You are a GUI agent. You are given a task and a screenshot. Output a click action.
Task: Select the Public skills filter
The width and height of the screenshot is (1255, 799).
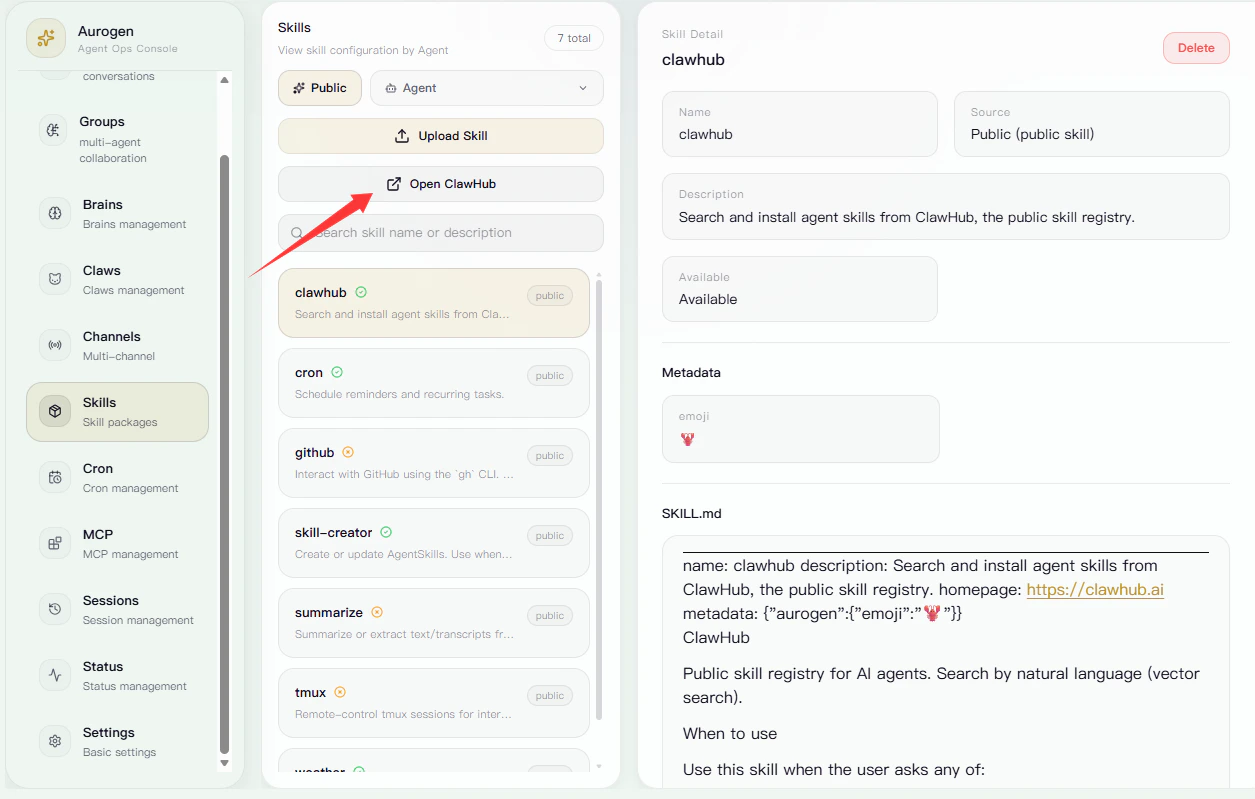tap(320, 88)
